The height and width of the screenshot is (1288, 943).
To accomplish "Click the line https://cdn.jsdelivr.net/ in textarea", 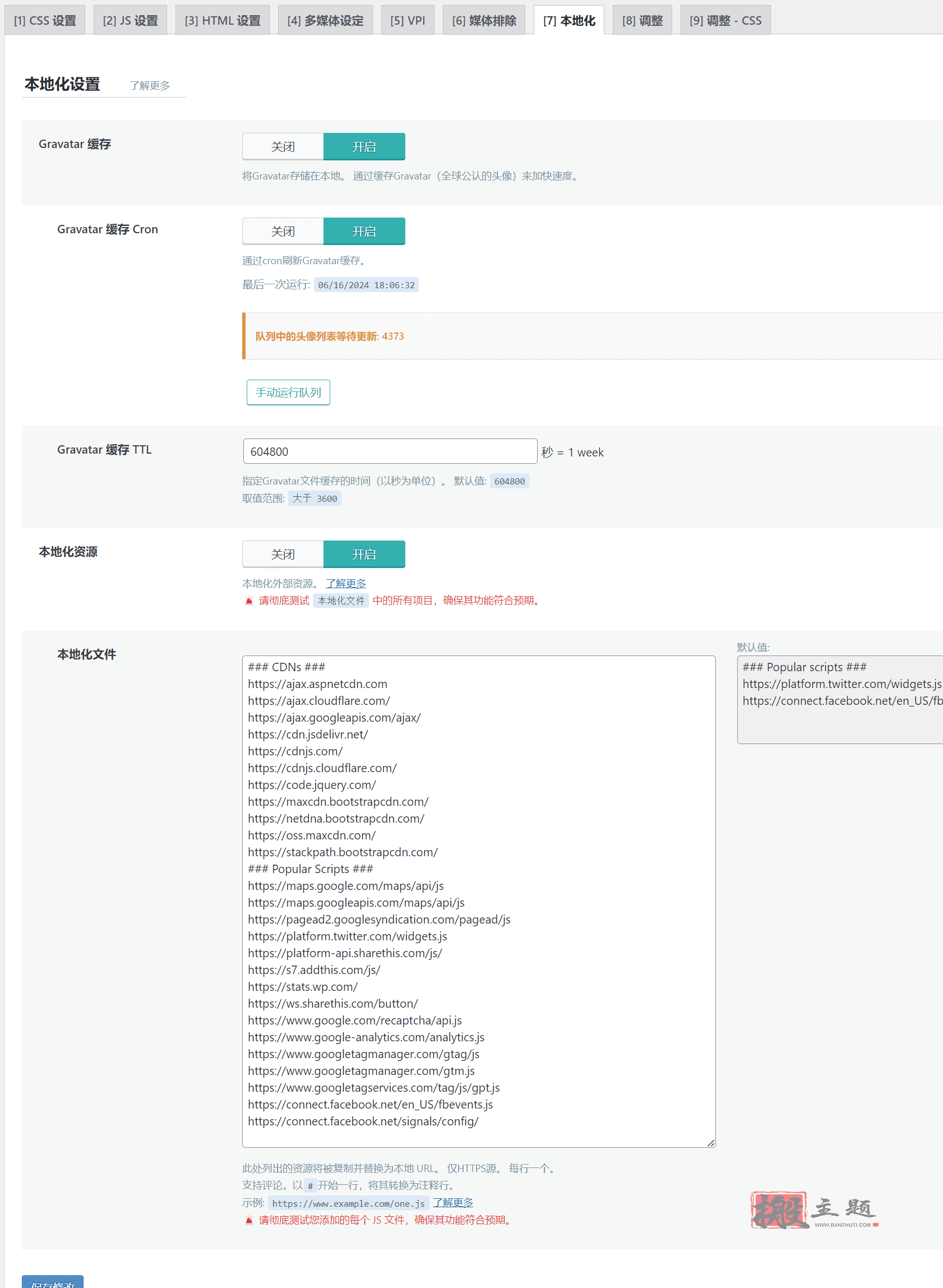I will pyautogui.click(x=308, y=735).
